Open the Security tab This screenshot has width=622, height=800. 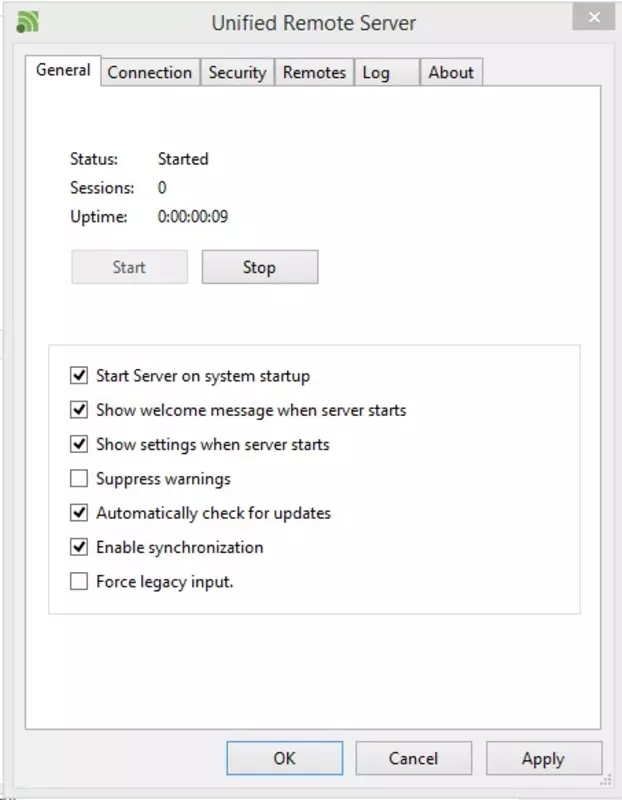pos(237,72)
